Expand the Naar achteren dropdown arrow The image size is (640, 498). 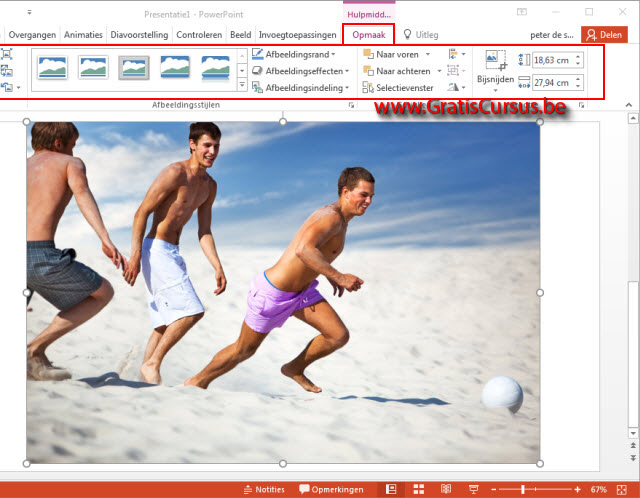[x=439, y=71]
